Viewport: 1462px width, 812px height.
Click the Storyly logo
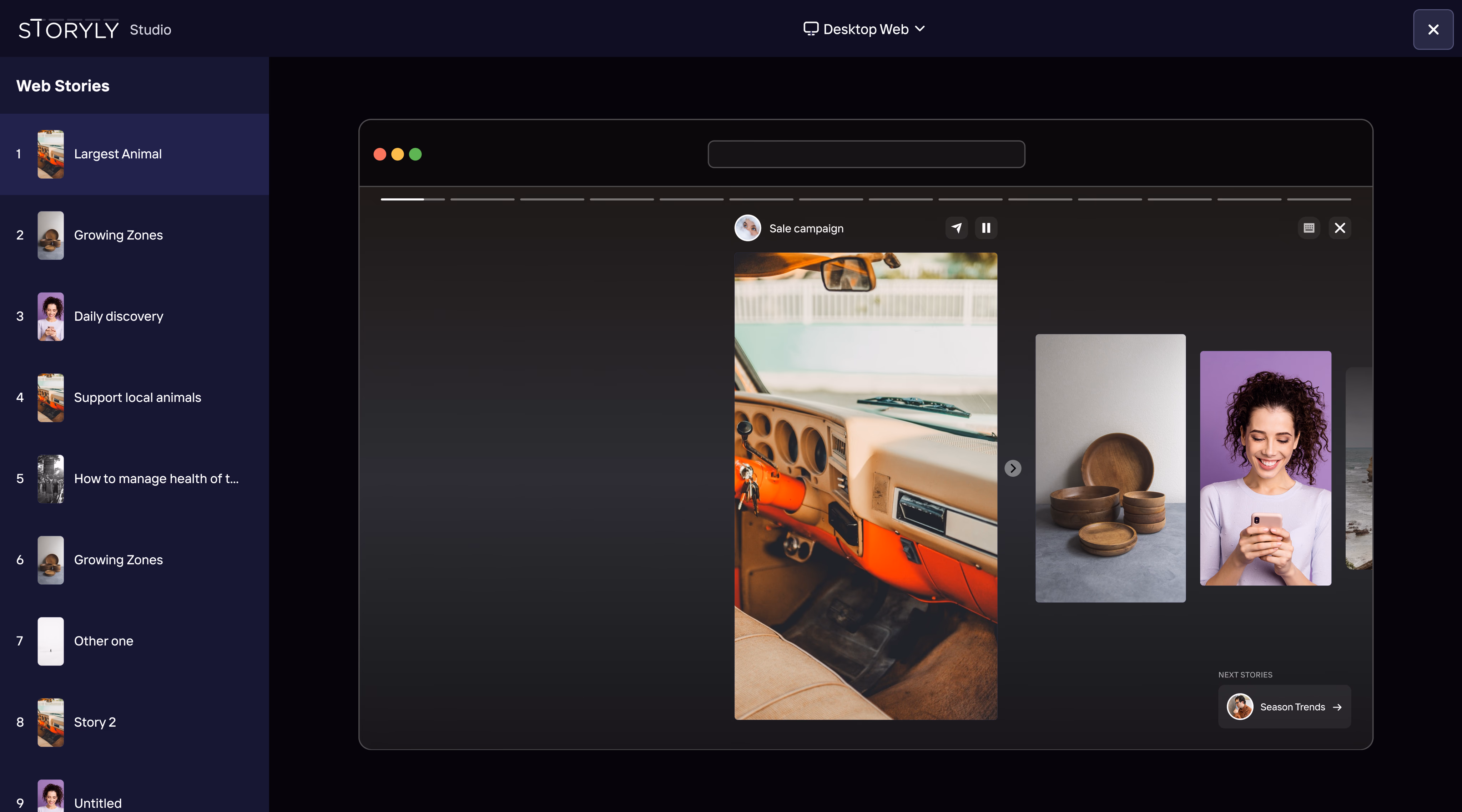69,30
